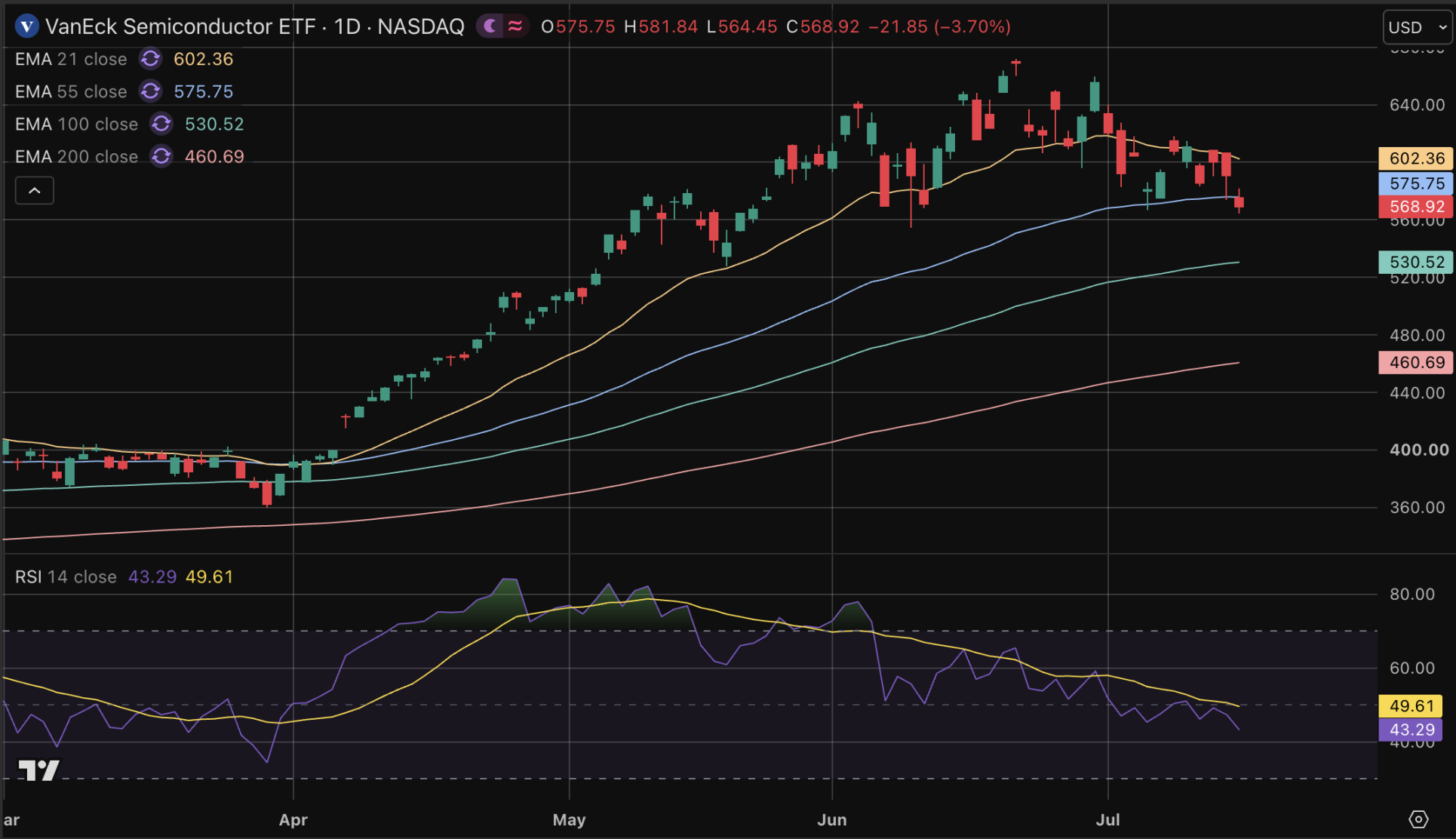Viewport: 1456px width, 839px height.
Task: Click the May label on the time axis
Action: click(x=569, y=819)
